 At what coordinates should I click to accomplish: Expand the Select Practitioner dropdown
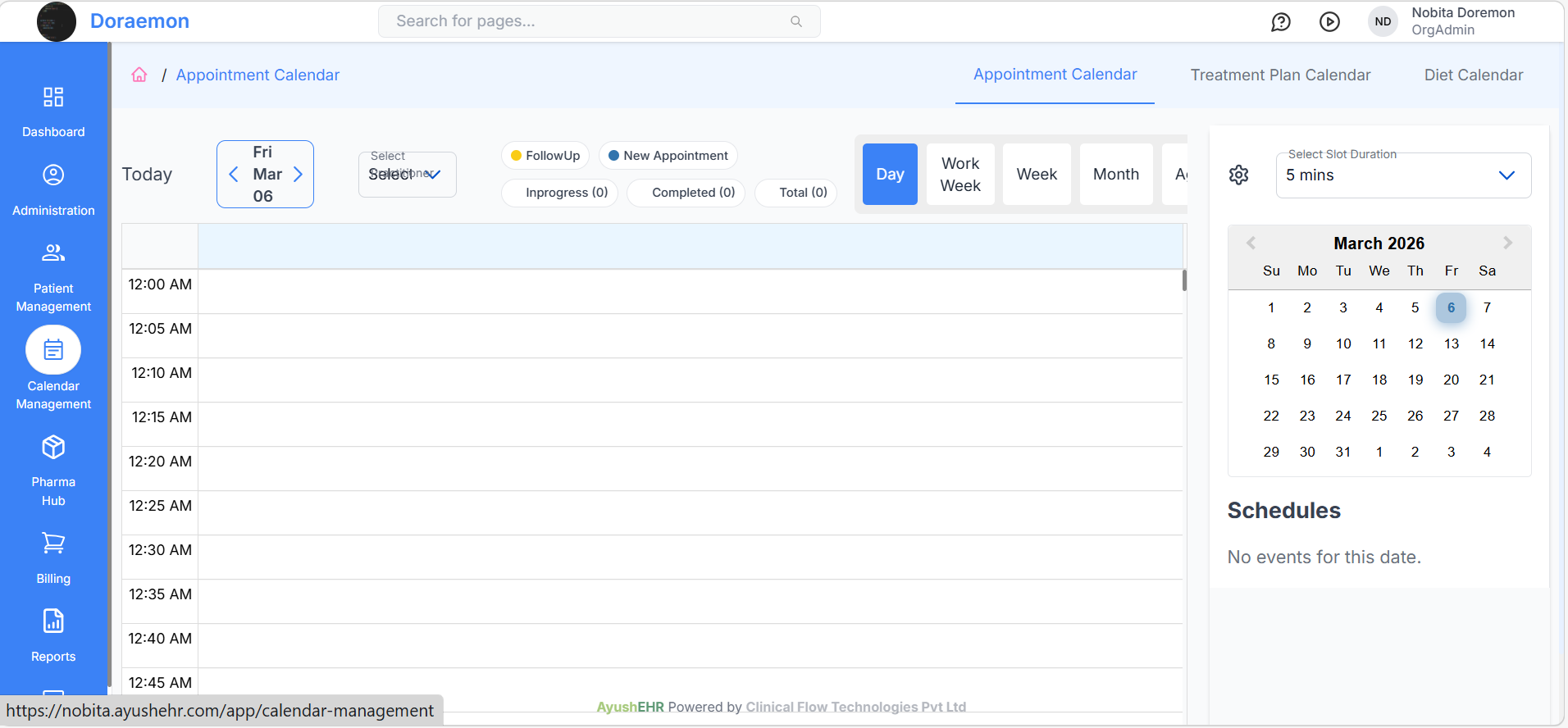[x=407, y=175]
